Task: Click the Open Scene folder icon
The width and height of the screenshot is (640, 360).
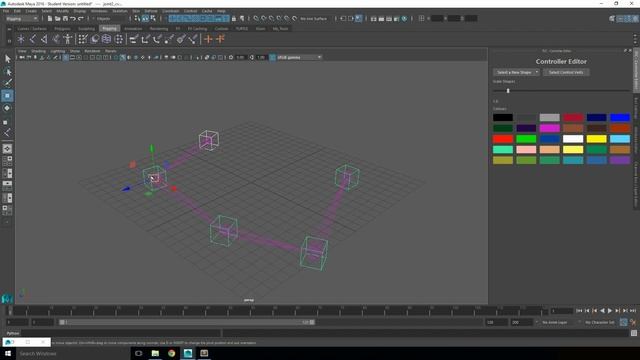Action: 58,18
